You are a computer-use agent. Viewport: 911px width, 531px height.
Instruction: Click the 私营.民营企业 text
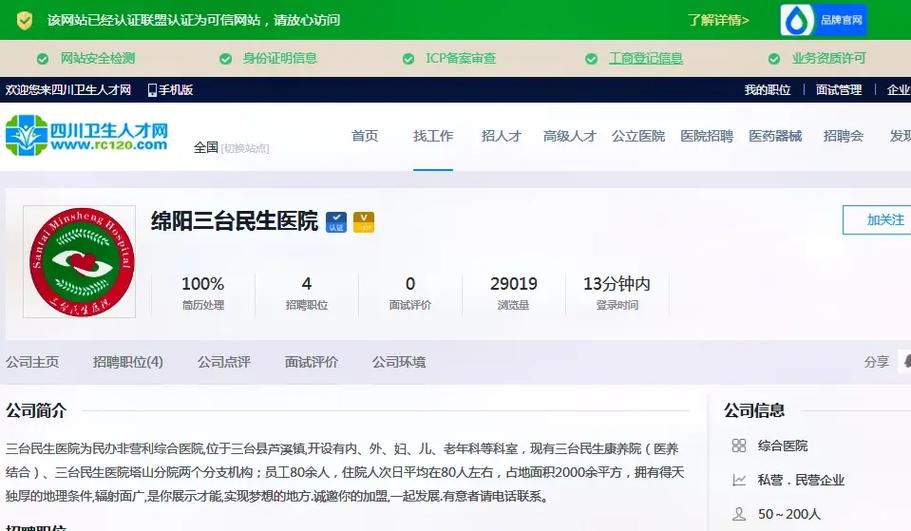click(x=801, y=480)
